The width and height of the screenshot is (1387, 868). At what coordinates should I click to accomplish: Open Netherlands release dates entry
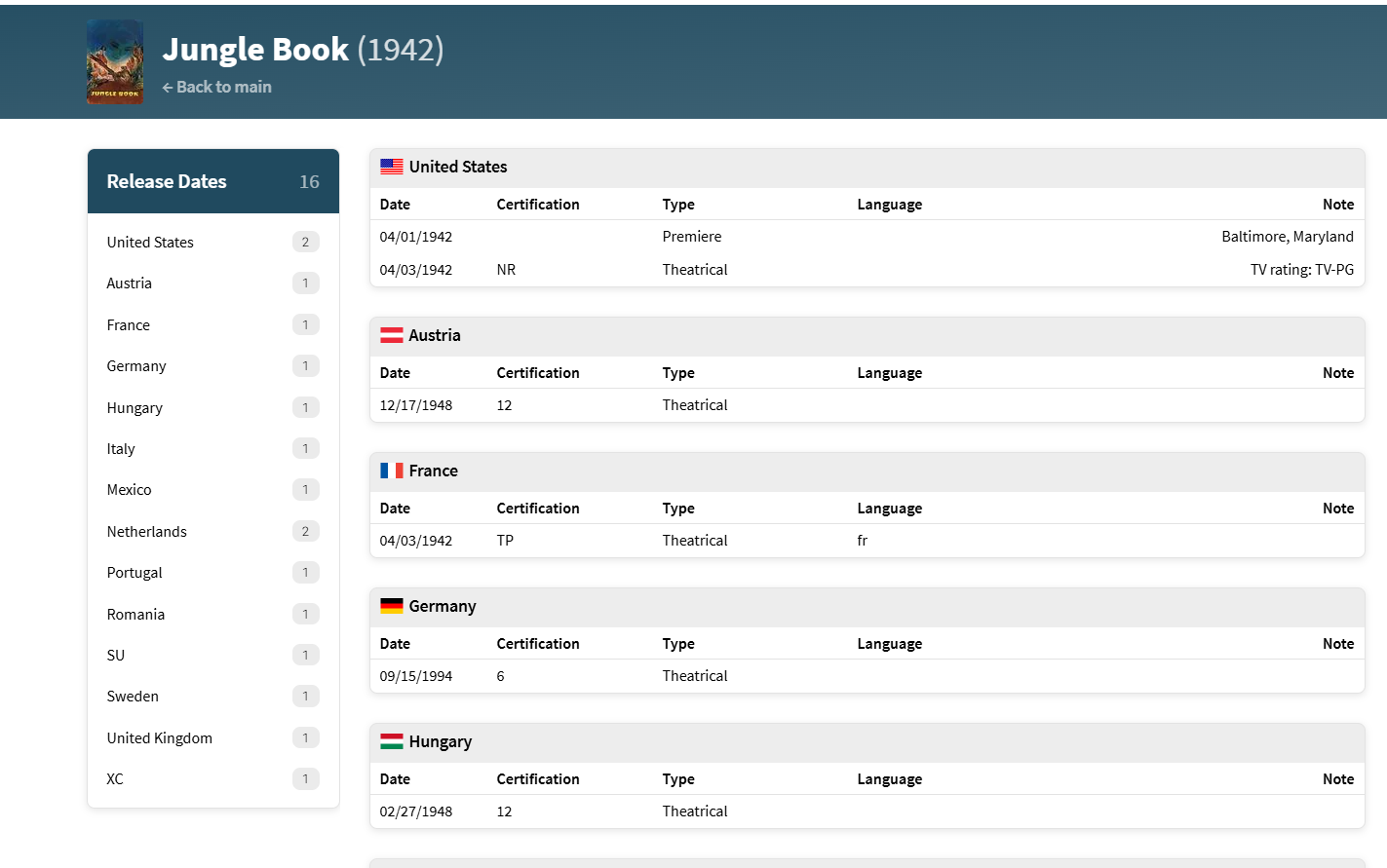coord(147,532)
